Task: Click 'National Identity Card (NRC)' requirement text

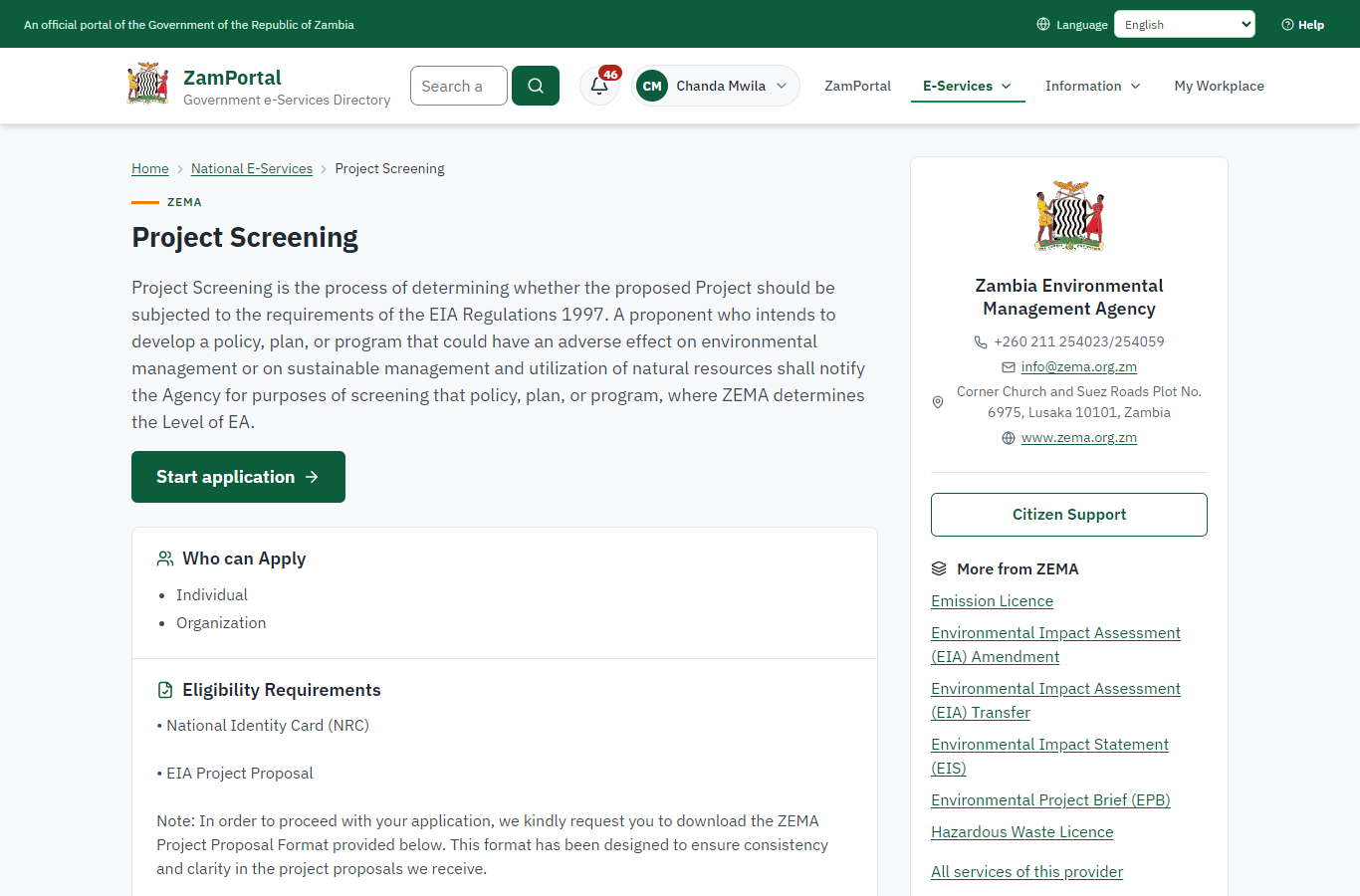Action: (268, 726)
